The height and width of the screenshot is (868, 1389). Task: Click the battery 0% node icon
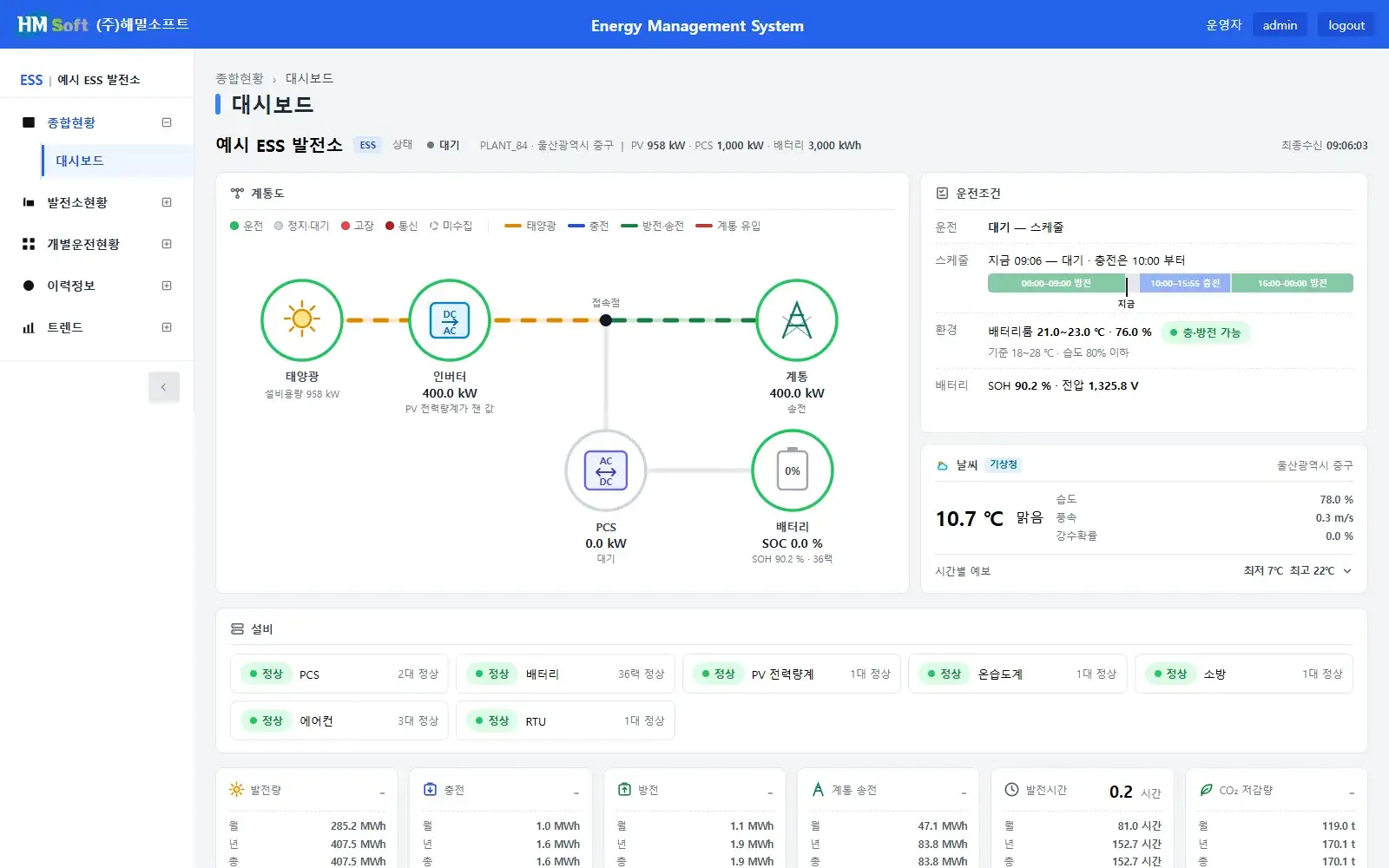tap(793, 470)
